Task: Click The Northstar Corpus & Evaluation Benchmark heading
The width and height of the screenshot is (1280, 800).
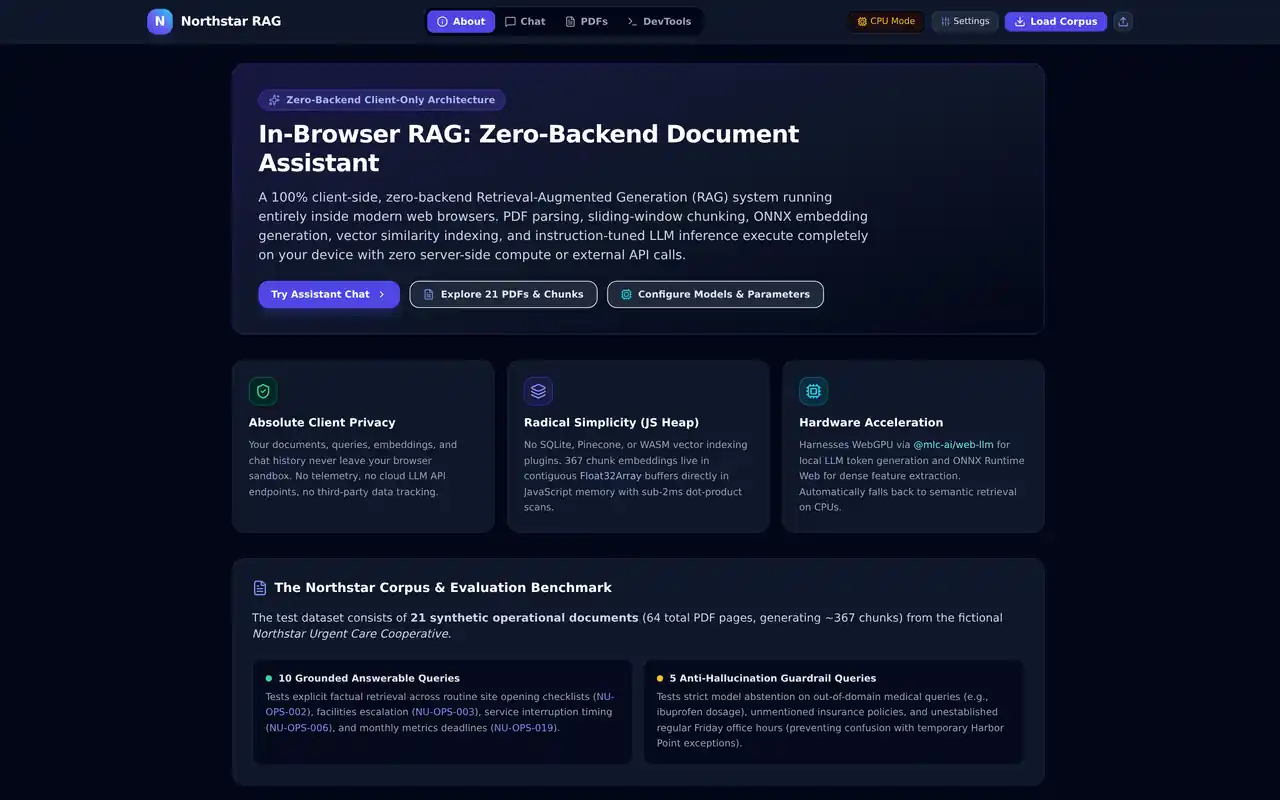Action: click(443, 588)
